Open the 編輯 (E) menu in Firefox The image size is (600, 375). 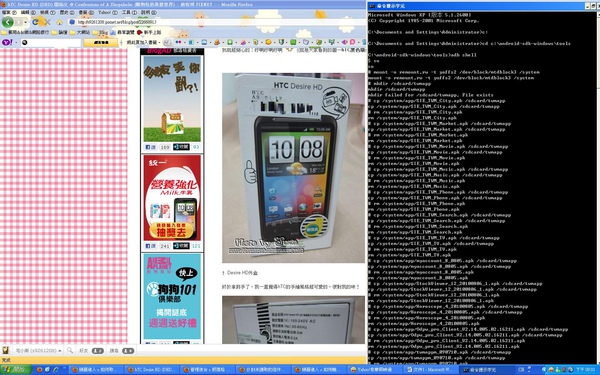[x=29, y=12]
